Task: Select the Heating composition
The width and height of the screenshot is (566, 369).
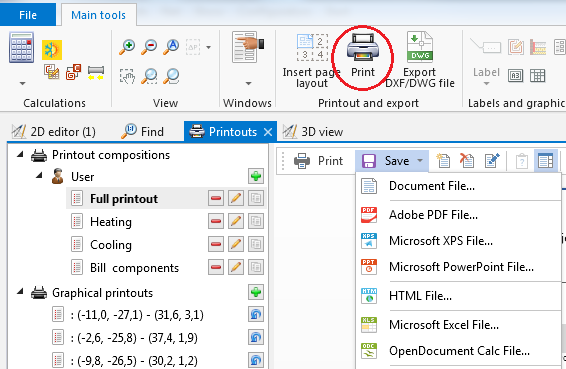Action: pos(111,221)
